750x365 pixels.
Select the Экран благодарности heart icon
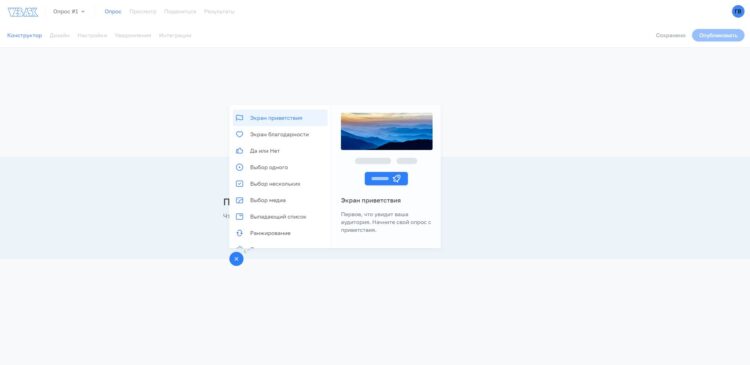click(x=240, y=134)
